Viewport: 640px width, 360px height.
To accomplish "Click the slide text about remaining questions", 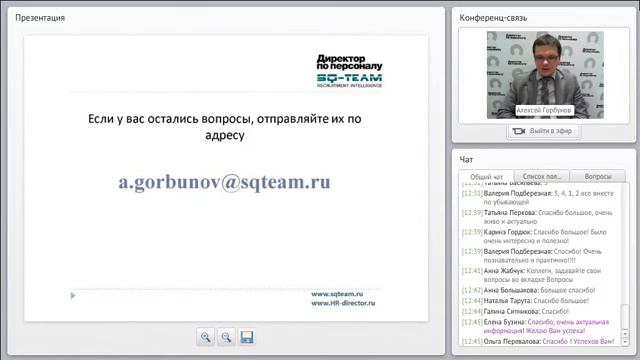I will 224,127.
